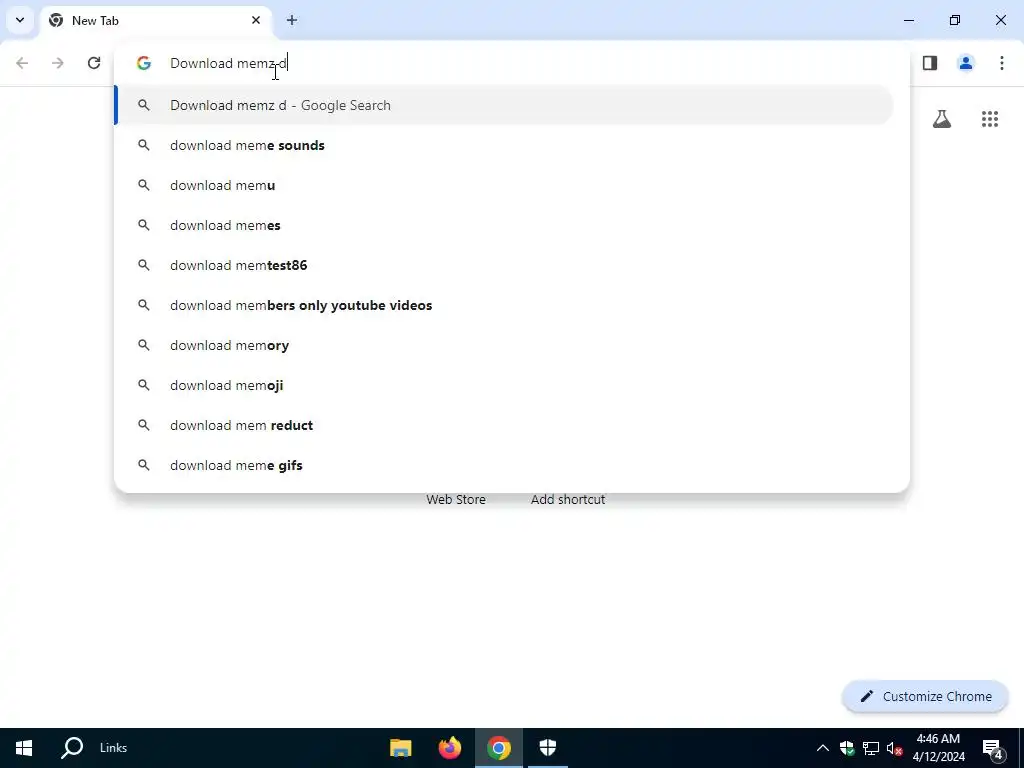Choose 'download meme sounds' suggestion

[x=505, y=145]
